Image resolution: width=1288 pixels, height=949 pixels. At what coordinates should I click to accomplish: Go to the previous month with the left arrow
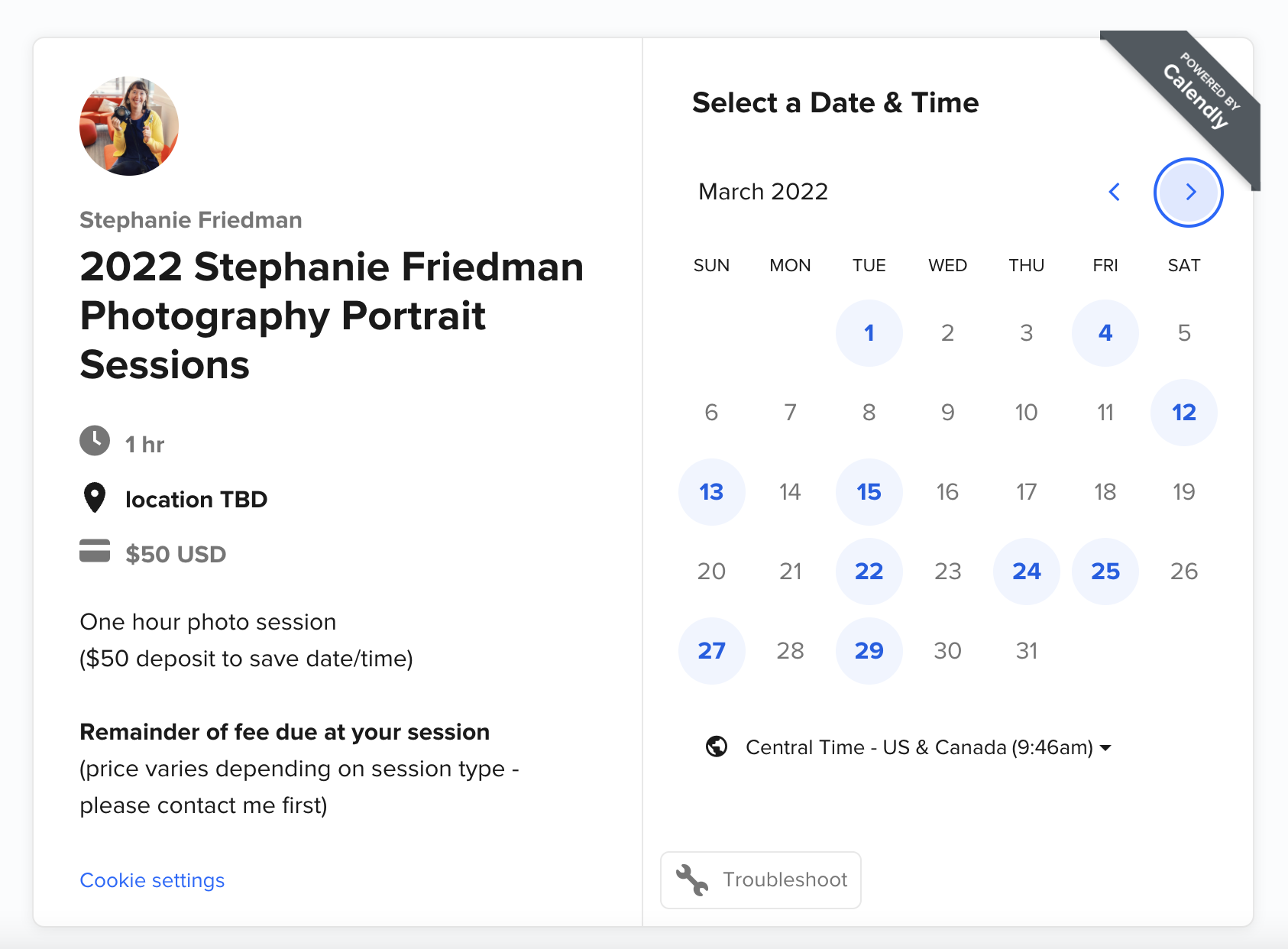(1115, 193)
